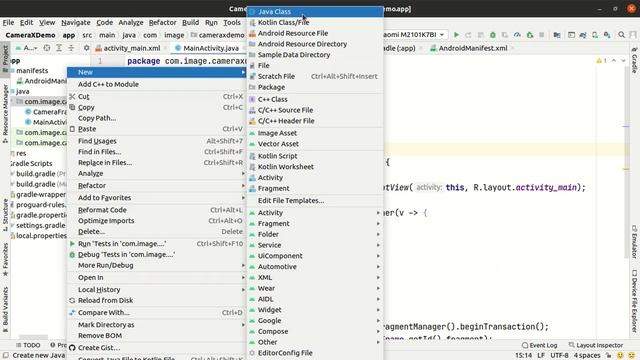This screenshot has height=360, width=640.
Task: Select gradle-wrapper file in tree
Action: [40, 194]
